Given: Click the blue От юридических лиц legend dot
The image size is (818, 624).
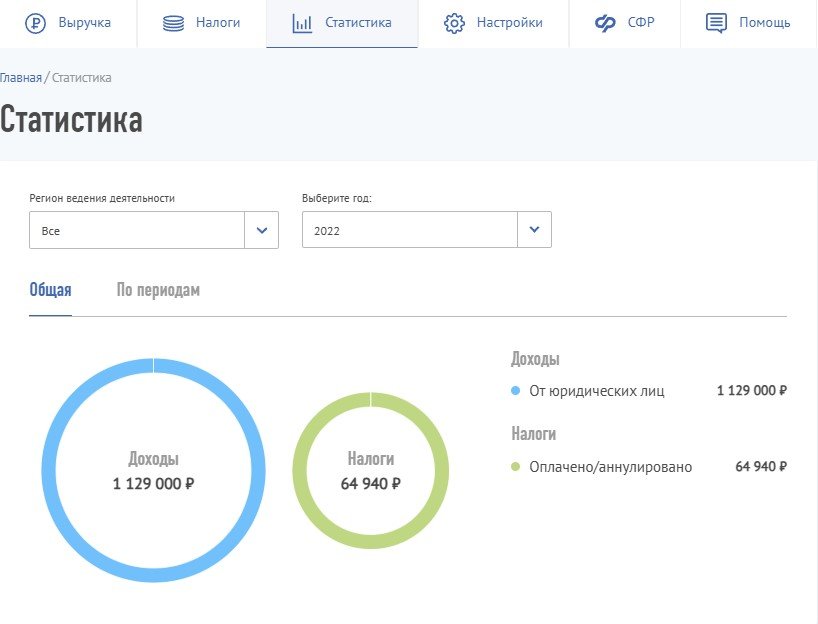Looking at the screenshot, I should coord(516,391).
